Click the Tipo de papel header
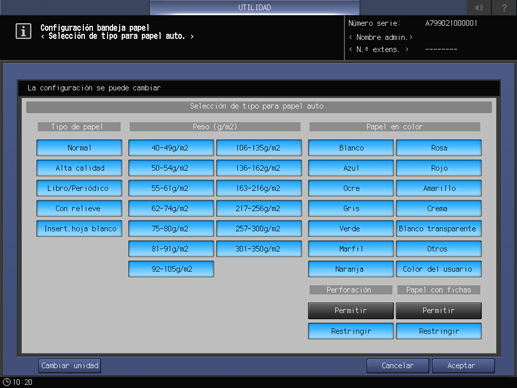Viewport: 517px width, 388px height. (79, 127)
